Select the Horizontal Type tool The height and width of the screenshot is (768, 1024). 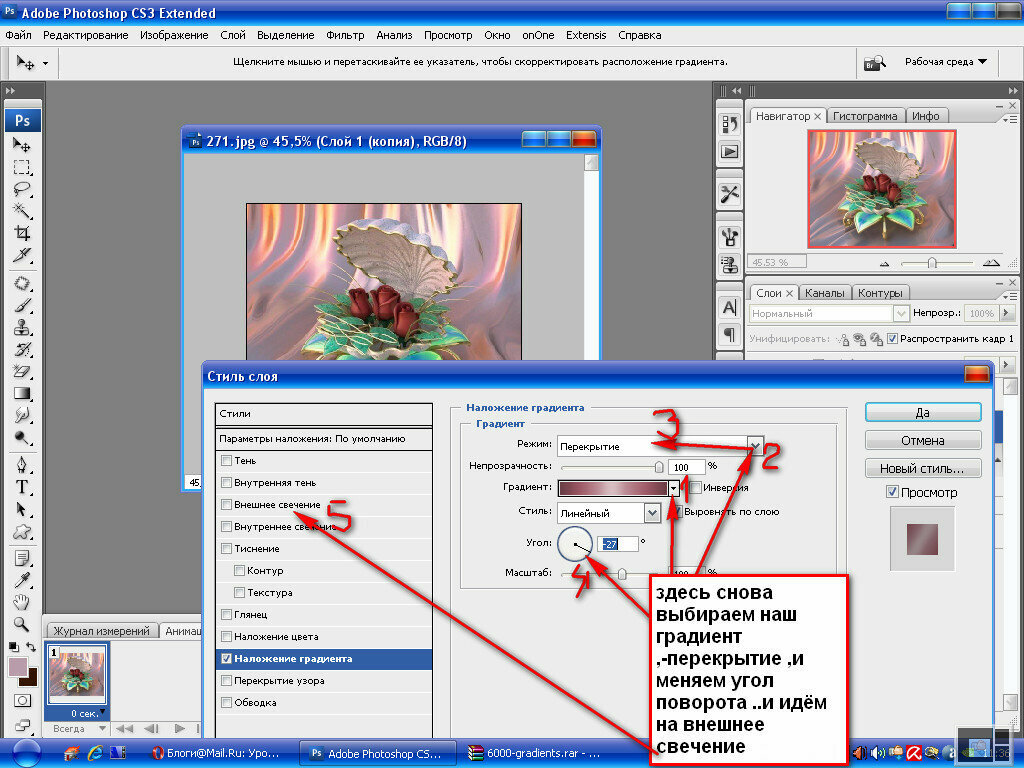click(22, 487)
